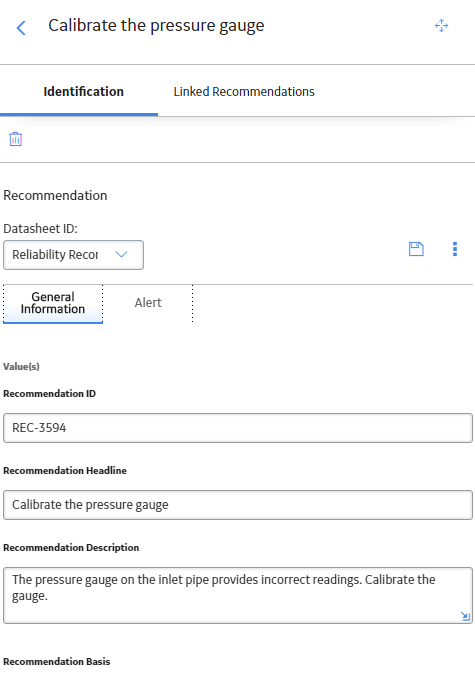Screen dimensions: 475x673
Task: Select the General Information section tab
Action: coord(53,303)
